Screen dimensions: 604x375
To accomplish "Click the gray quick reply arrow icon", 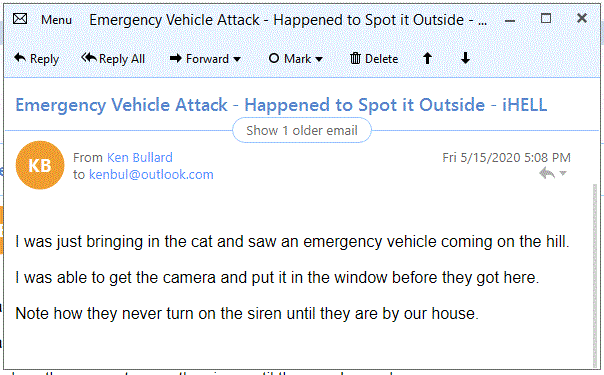I will 547,173.
